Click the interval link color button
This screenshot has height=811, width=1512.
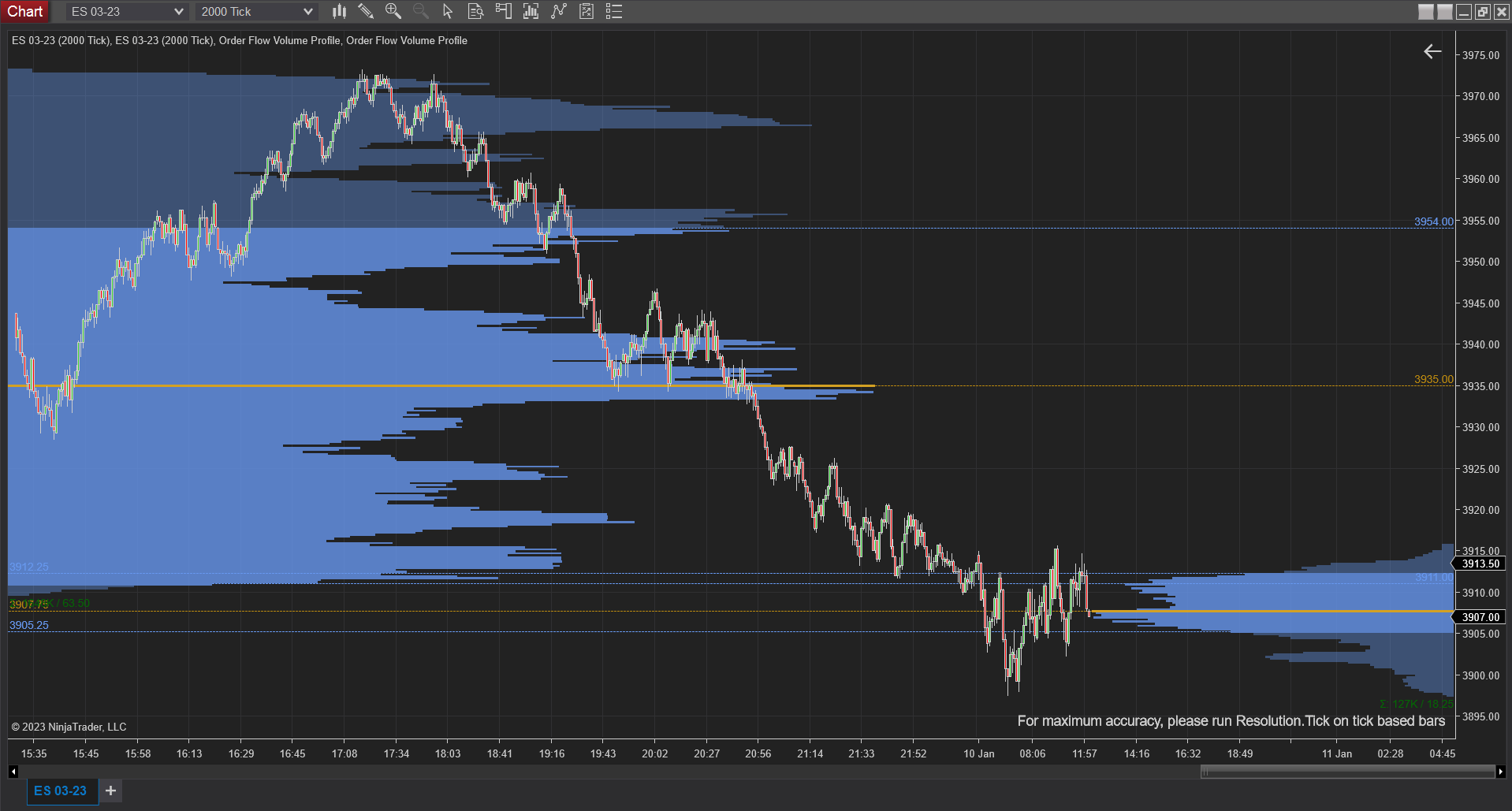(1444, 12)
